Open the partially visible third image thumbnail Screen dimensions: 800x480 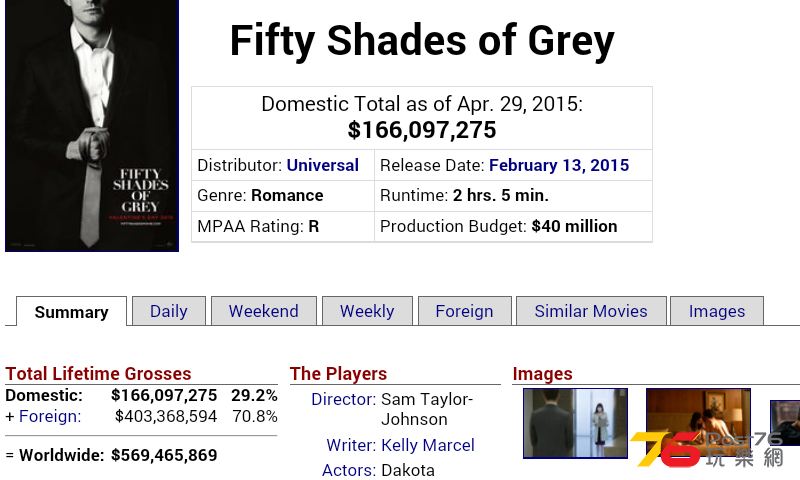pos(785,423)
